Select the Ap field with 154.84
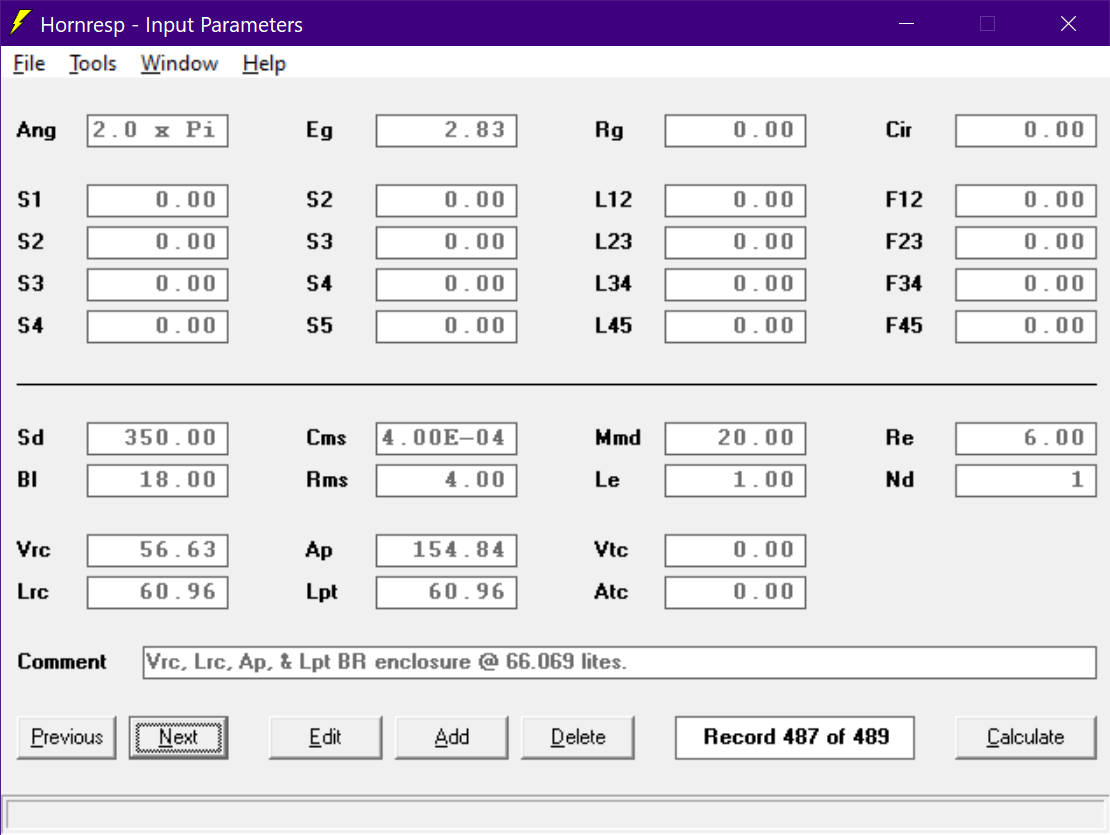This screenshot has width=1110, height=835. pyautogui.click(x=446, y=550)
